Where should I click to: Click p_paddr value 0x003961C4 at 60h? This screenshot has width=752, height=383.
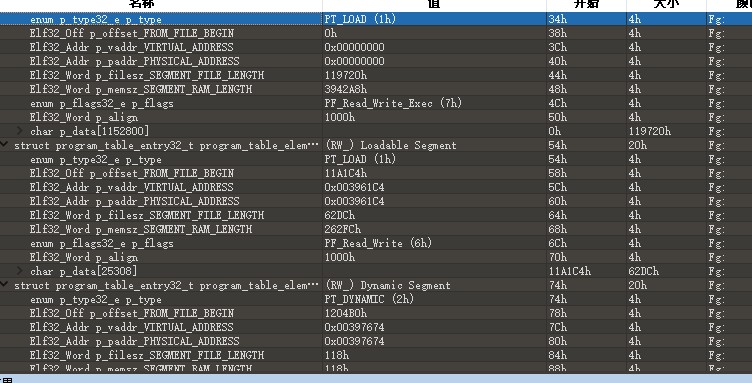click(354, 201)
